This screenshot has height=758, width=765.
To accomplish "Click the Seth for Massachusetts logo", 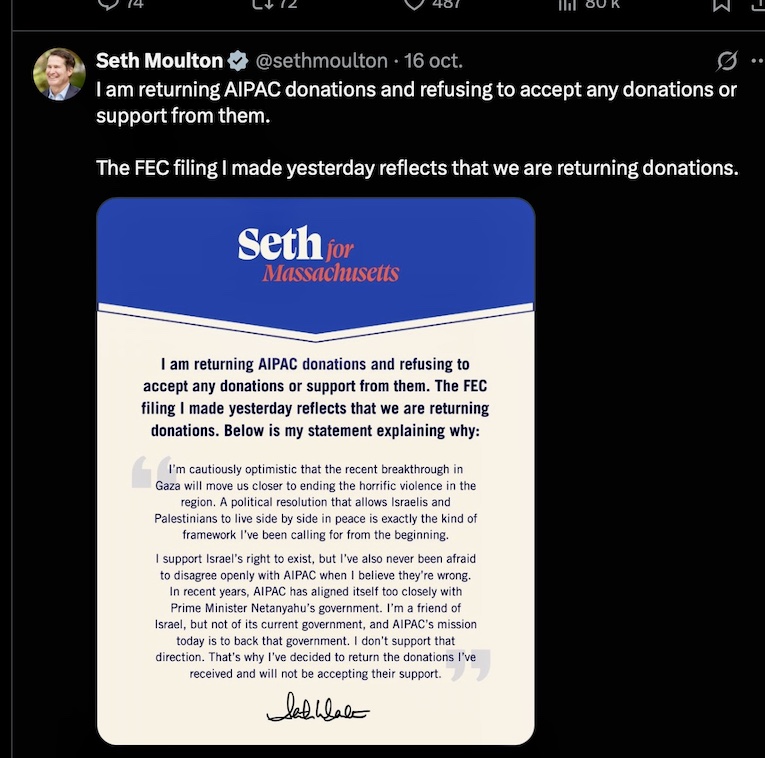I will (317, 256).
